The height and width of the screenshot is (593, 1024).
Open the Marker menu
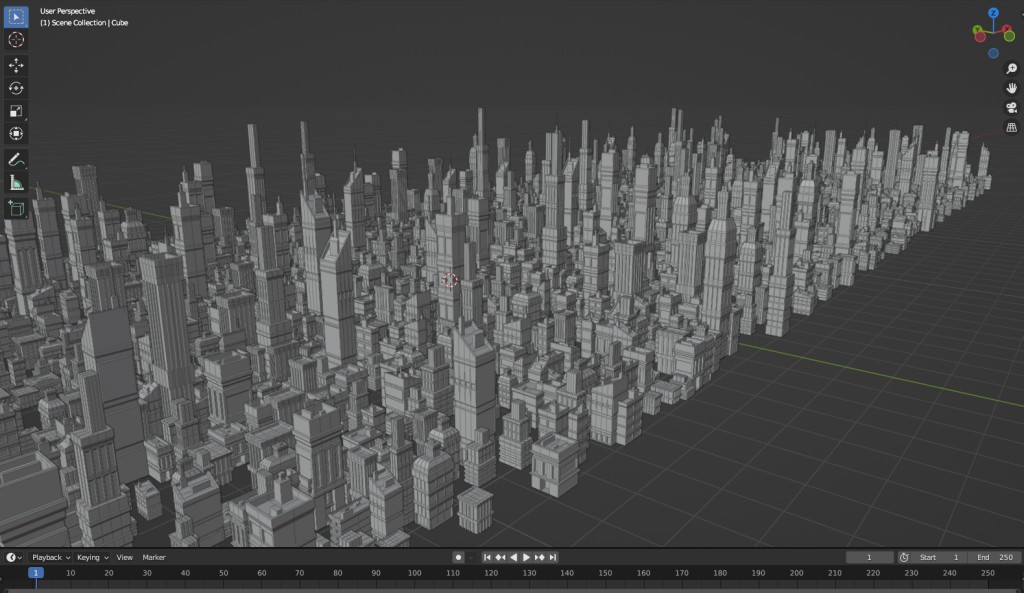pos(154,557)
